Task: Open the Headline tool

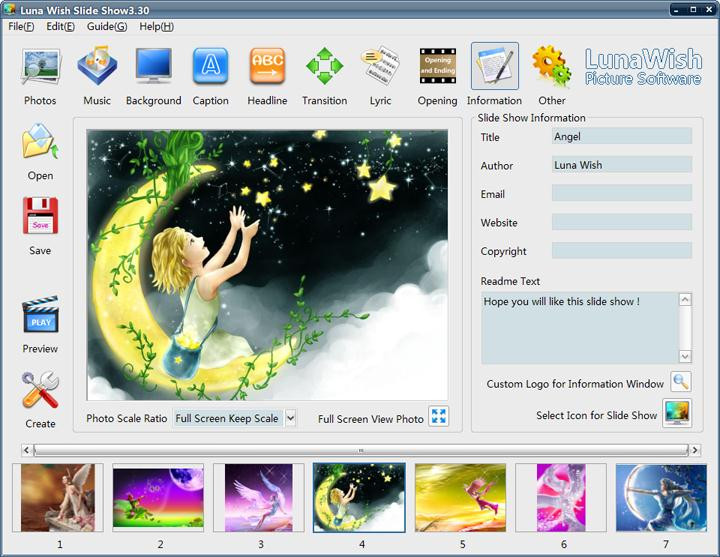Action: coord(267,67)
